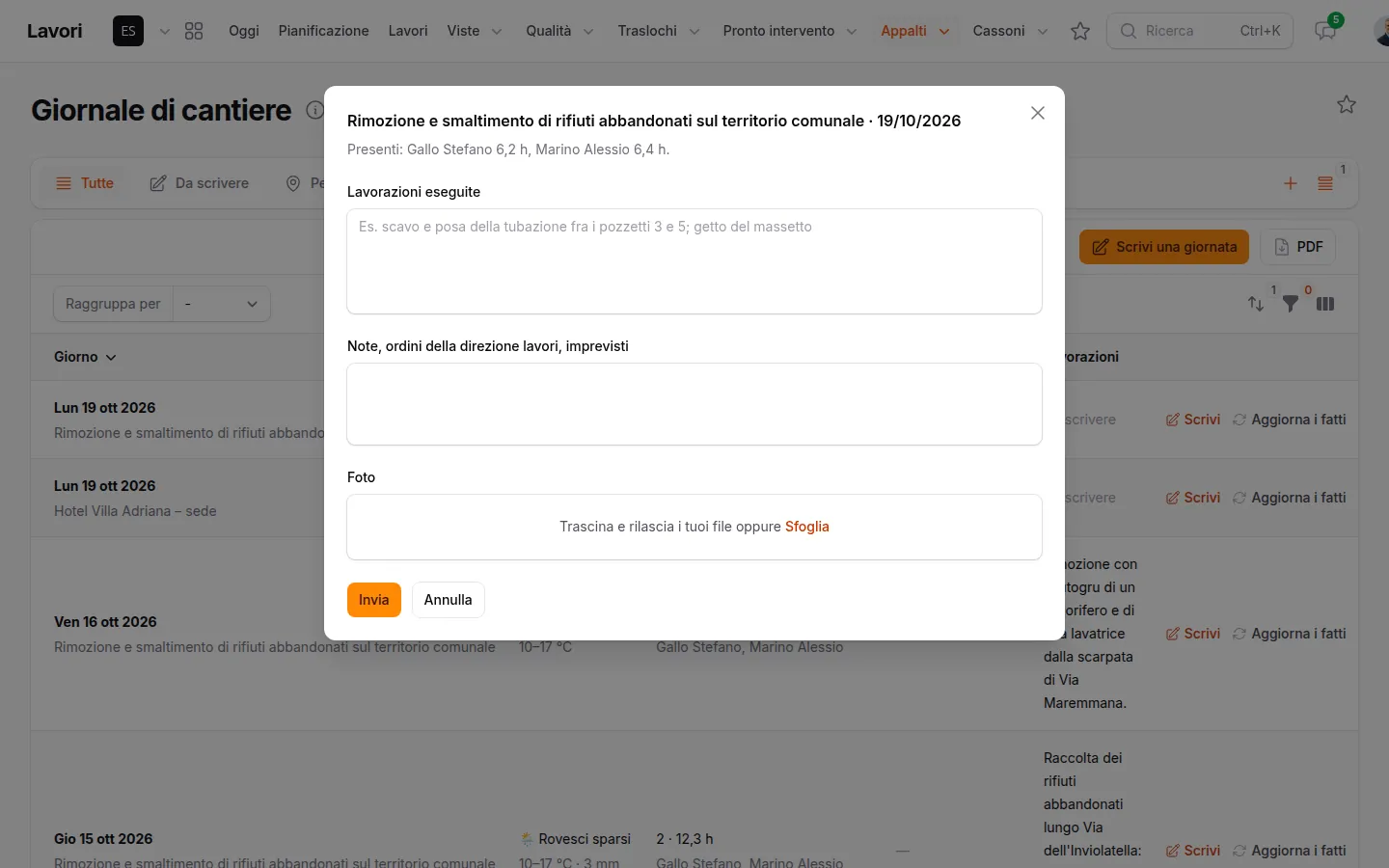Click the Note, ordini della direzione lavori field

click(694, 404)
